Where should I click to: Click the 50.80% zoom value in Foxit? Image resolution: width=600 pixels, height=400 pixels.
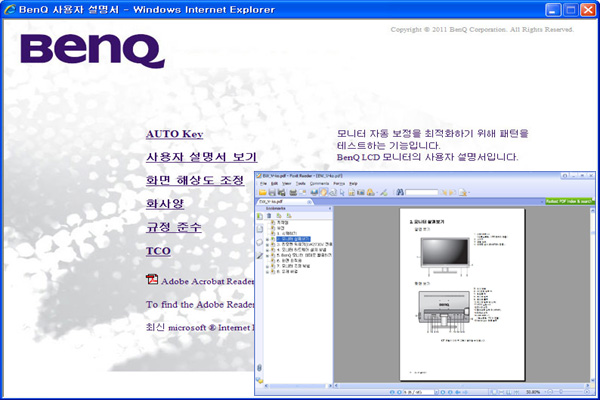[533, 392]
